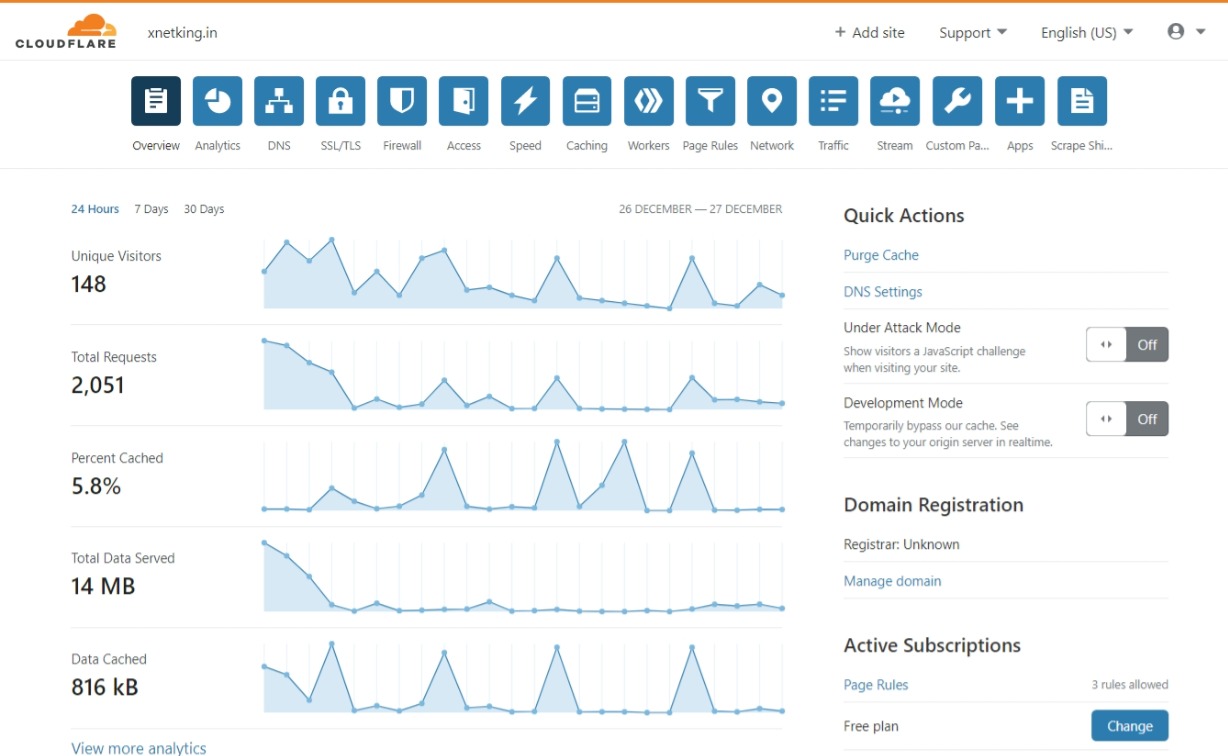Click the 26 December — 27 December date range

[x=701, y=209]
